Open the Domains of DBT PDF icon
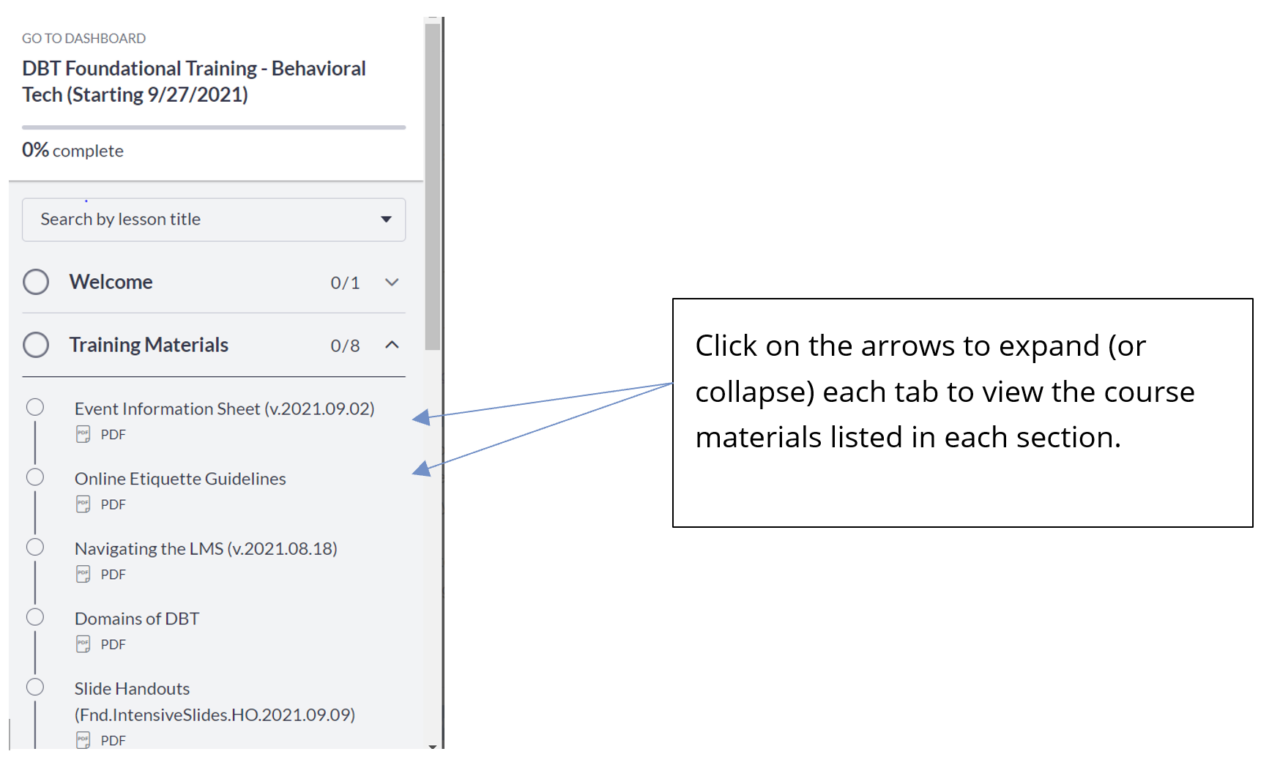The height and width of the screenshot is (765, 1280). (x=85, y=644)
